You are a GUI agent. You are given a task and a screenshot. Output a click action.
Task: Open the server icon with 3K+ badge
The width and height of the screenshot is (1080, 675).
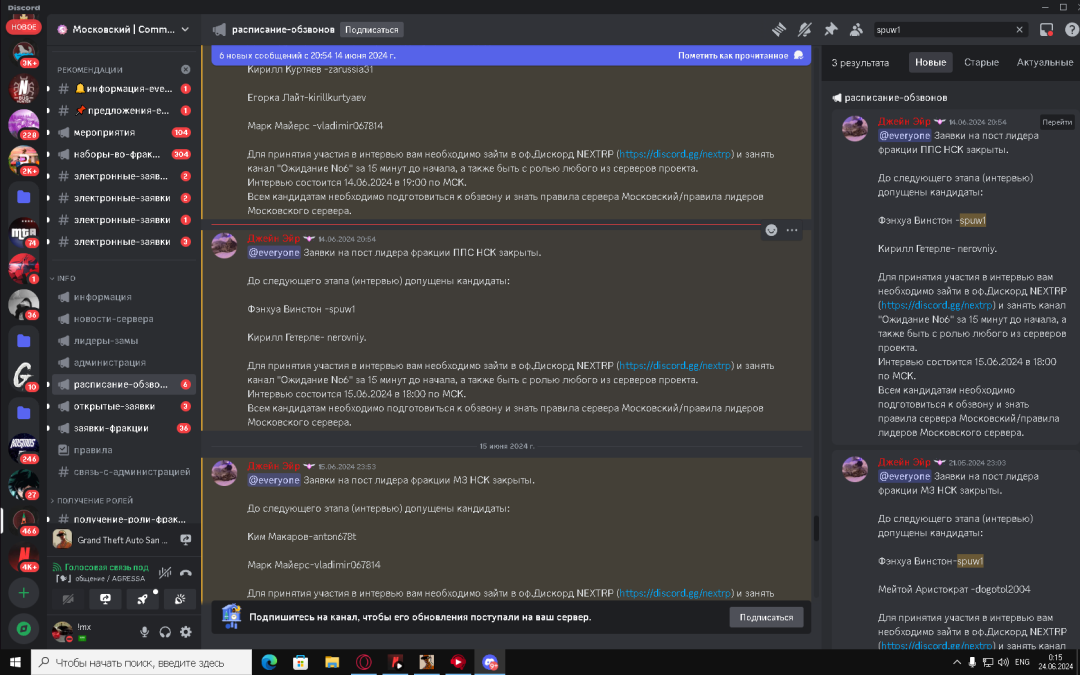(x=23, y=52)
